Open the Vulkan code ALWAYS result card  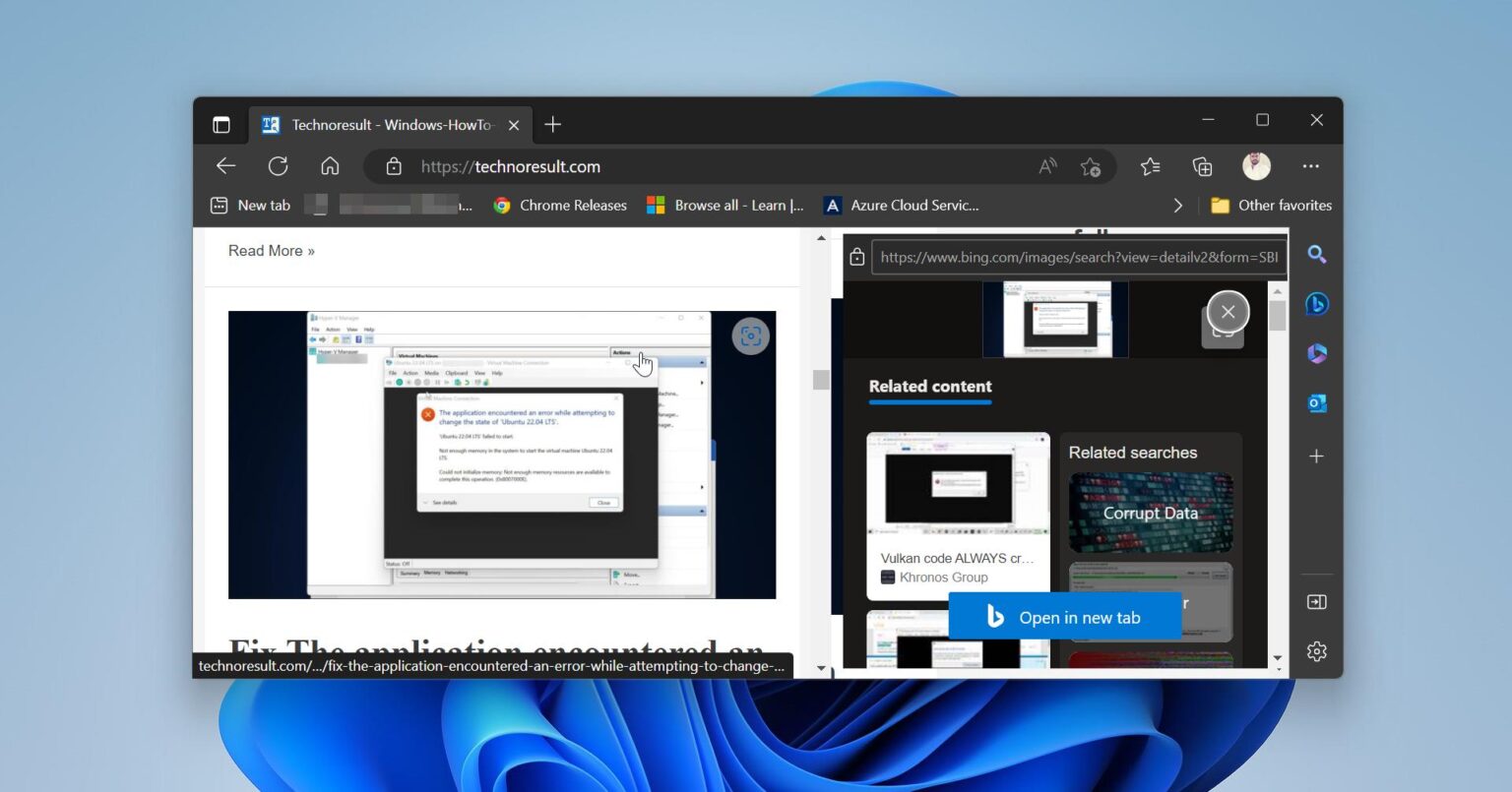(958, 516)
